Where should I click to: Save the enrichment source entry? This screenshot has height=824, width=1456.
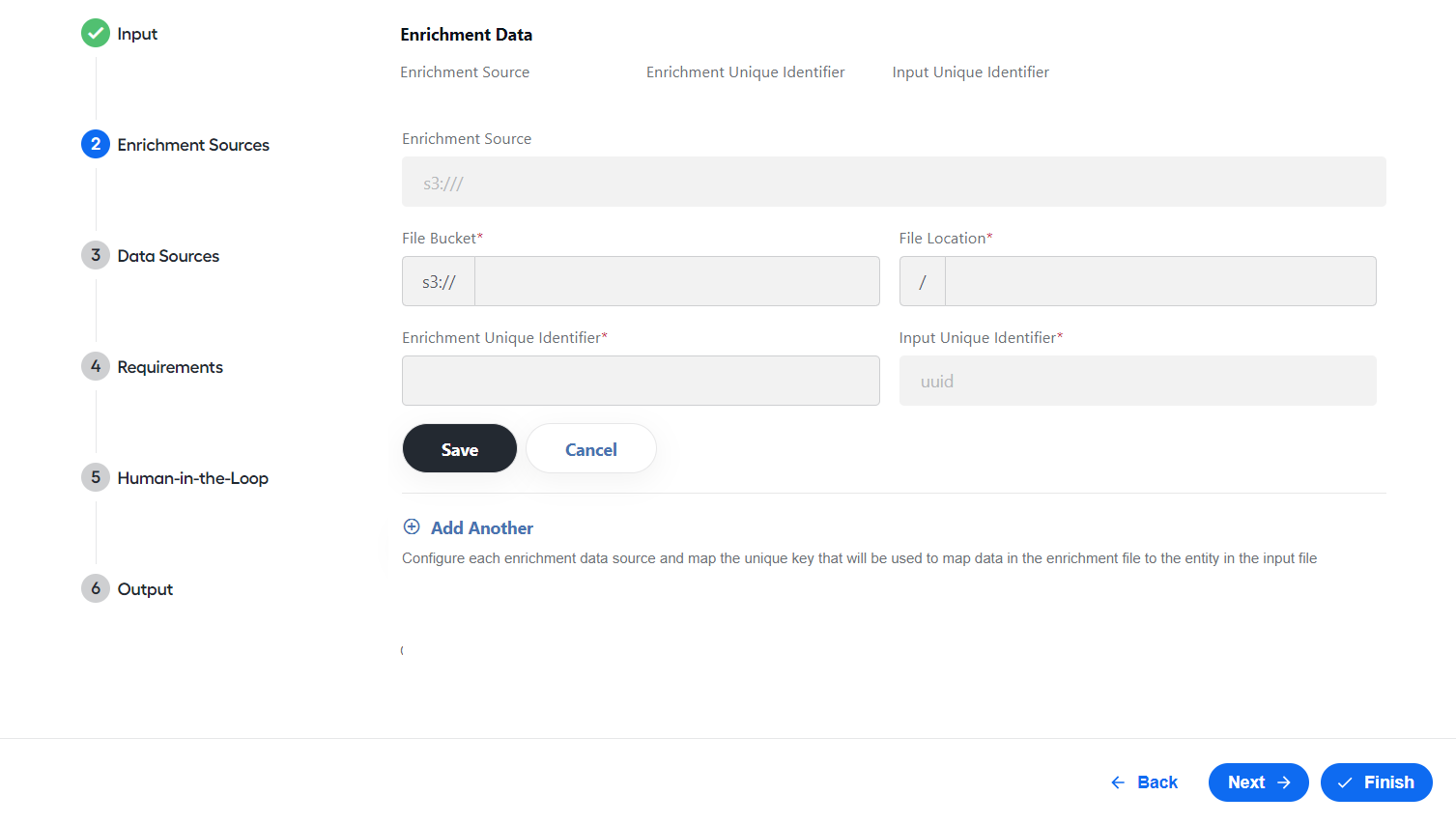[460, 448]
